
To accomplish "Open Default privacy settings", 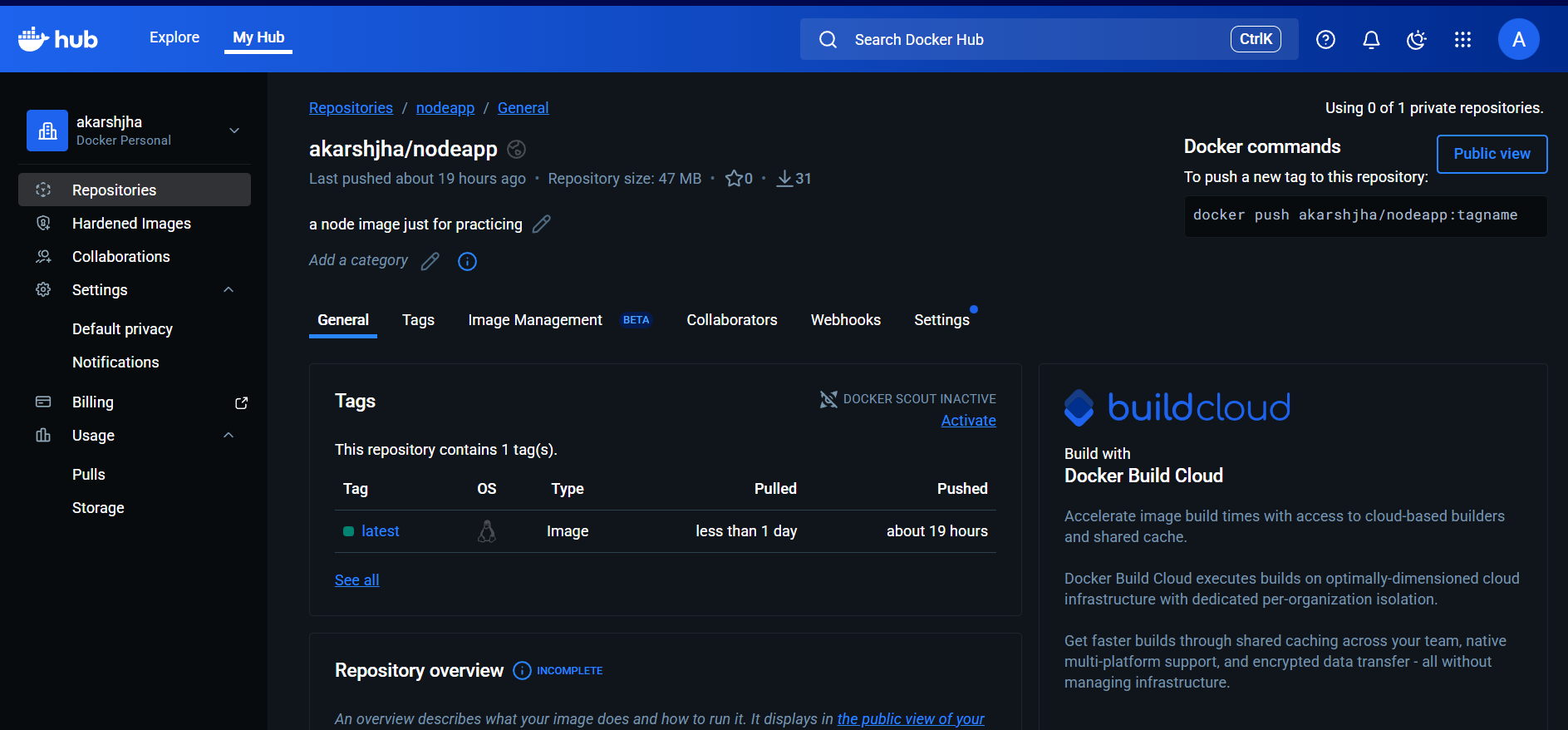I will (122, 329).
